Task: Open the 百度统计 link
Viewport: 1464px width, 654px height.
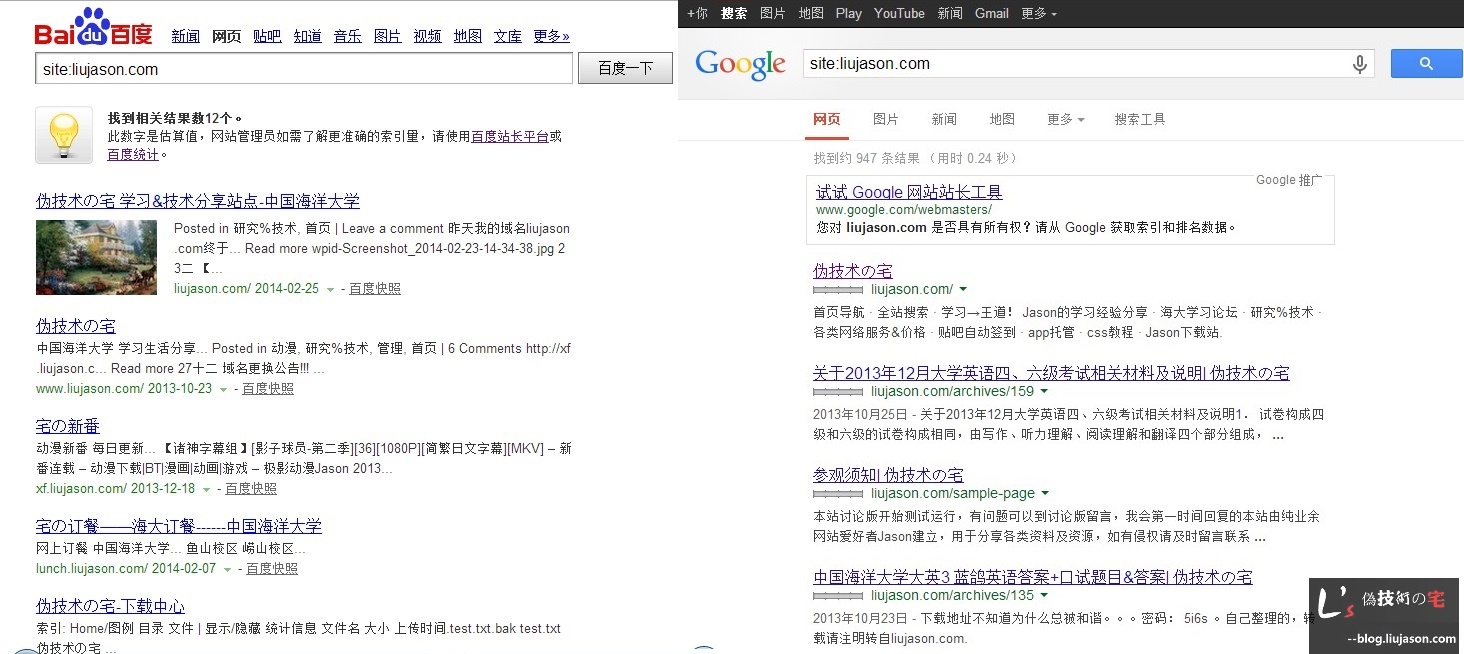Action: pyautogui.click(x=133, y=155)
